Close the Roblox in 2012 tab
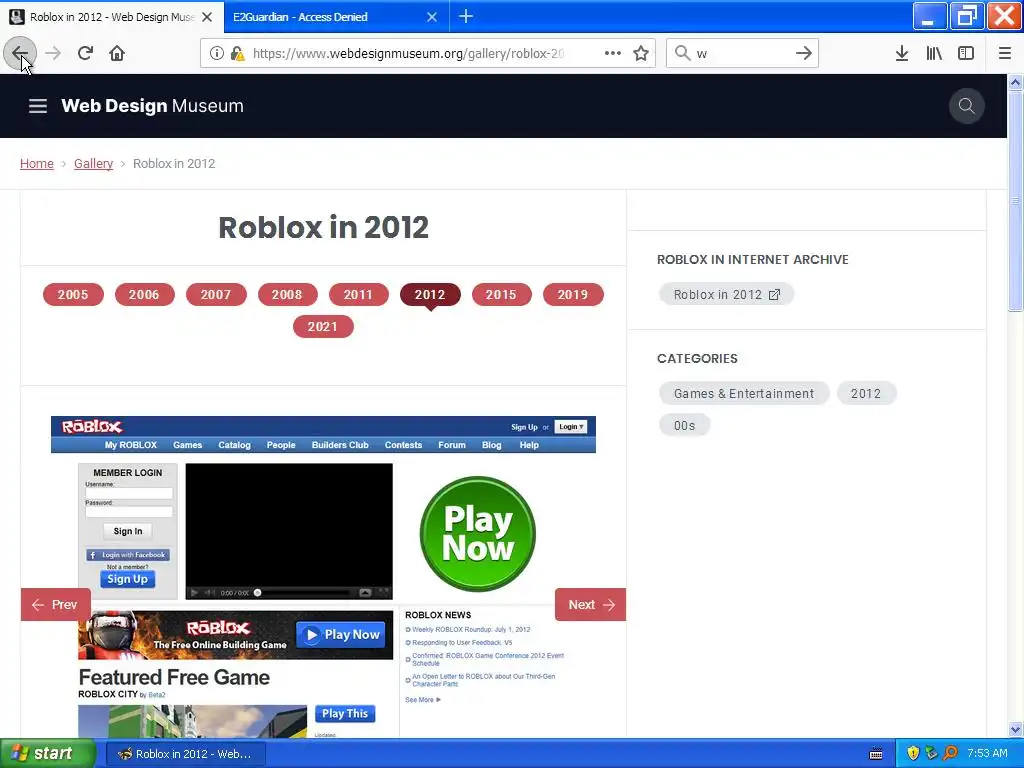Viewport: 1024px width, 768px height. (207, 17)
